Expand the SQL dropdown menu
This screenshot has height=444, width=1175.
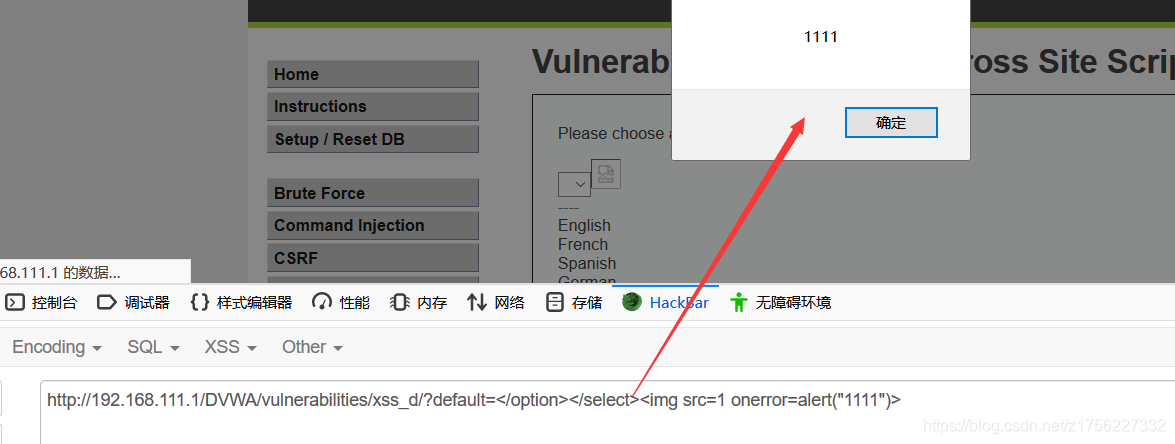154,347
